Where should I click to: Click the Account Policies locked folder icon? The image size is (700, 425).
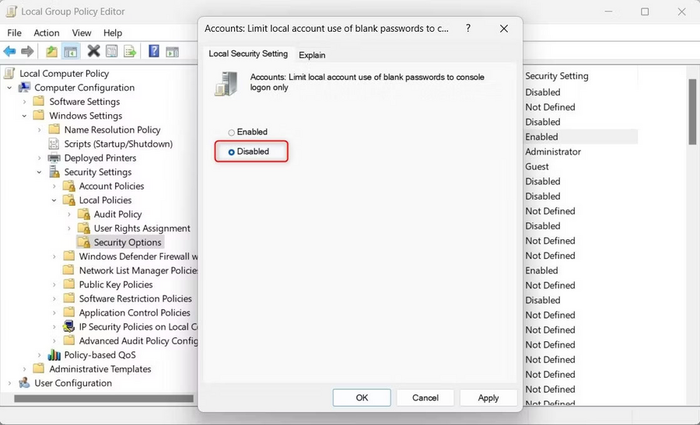(x=69, y=186)
